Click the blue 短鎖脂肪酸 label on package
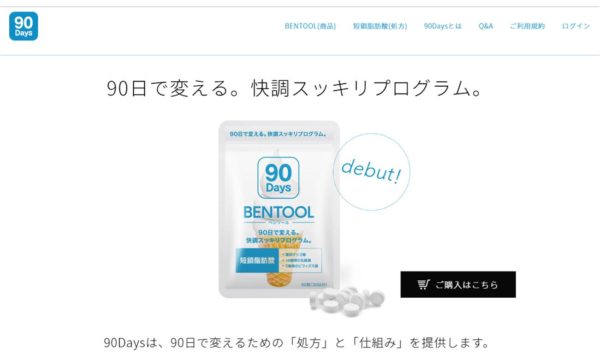Screen dimensions: 600x360 tap(257, 261)
